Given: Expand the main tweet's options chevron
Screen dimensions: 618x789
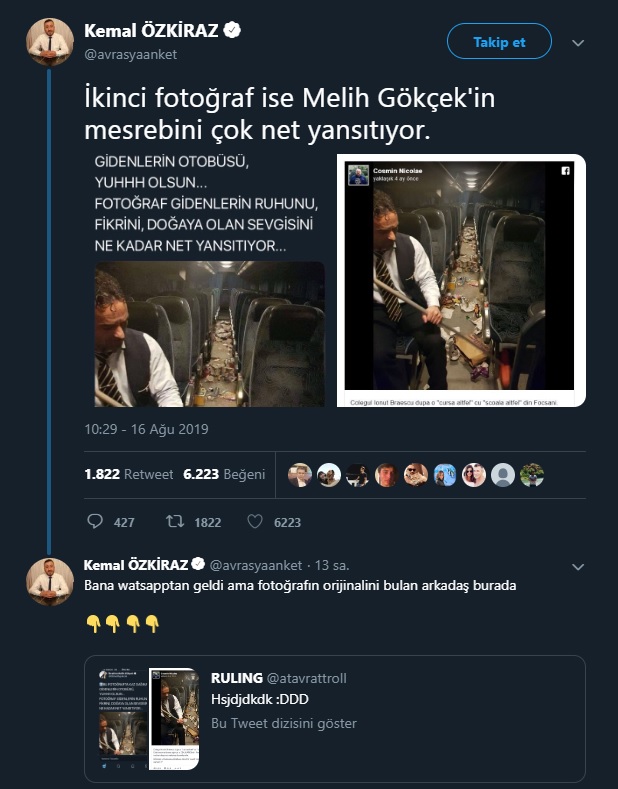Looking at the screenshot, I should pyautogui.click(x=578, y=43).
